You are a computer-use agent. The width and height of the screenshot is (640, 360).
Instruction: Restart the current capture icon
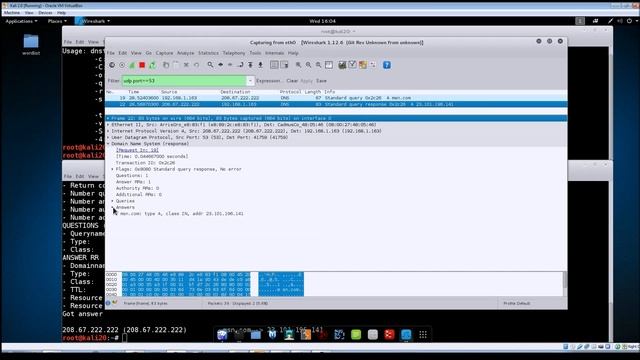(152, 65)
